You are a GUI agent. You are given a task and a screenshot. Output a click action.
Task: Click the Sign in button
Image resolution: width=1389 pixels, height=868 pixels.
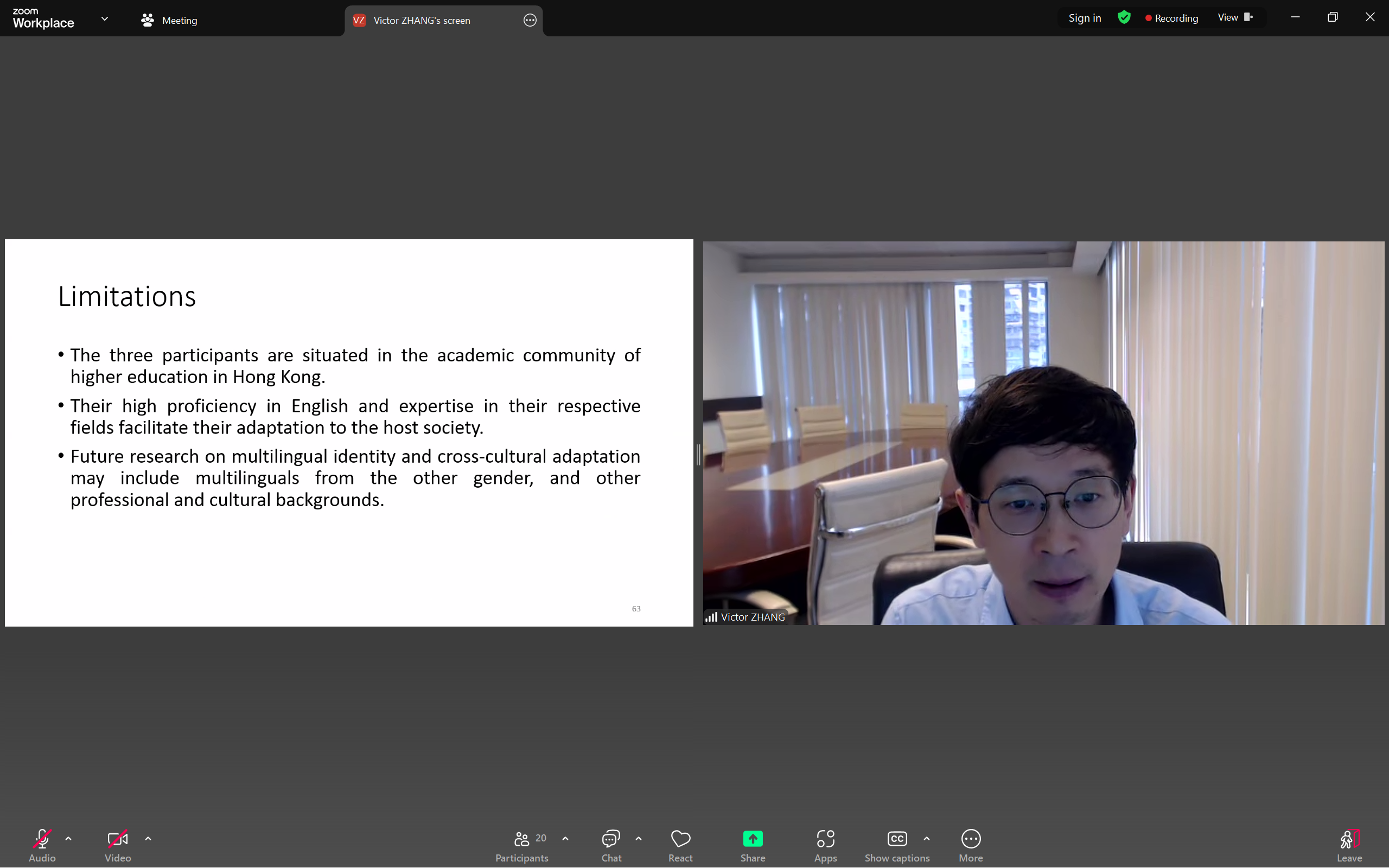[x=1084, y=17]
